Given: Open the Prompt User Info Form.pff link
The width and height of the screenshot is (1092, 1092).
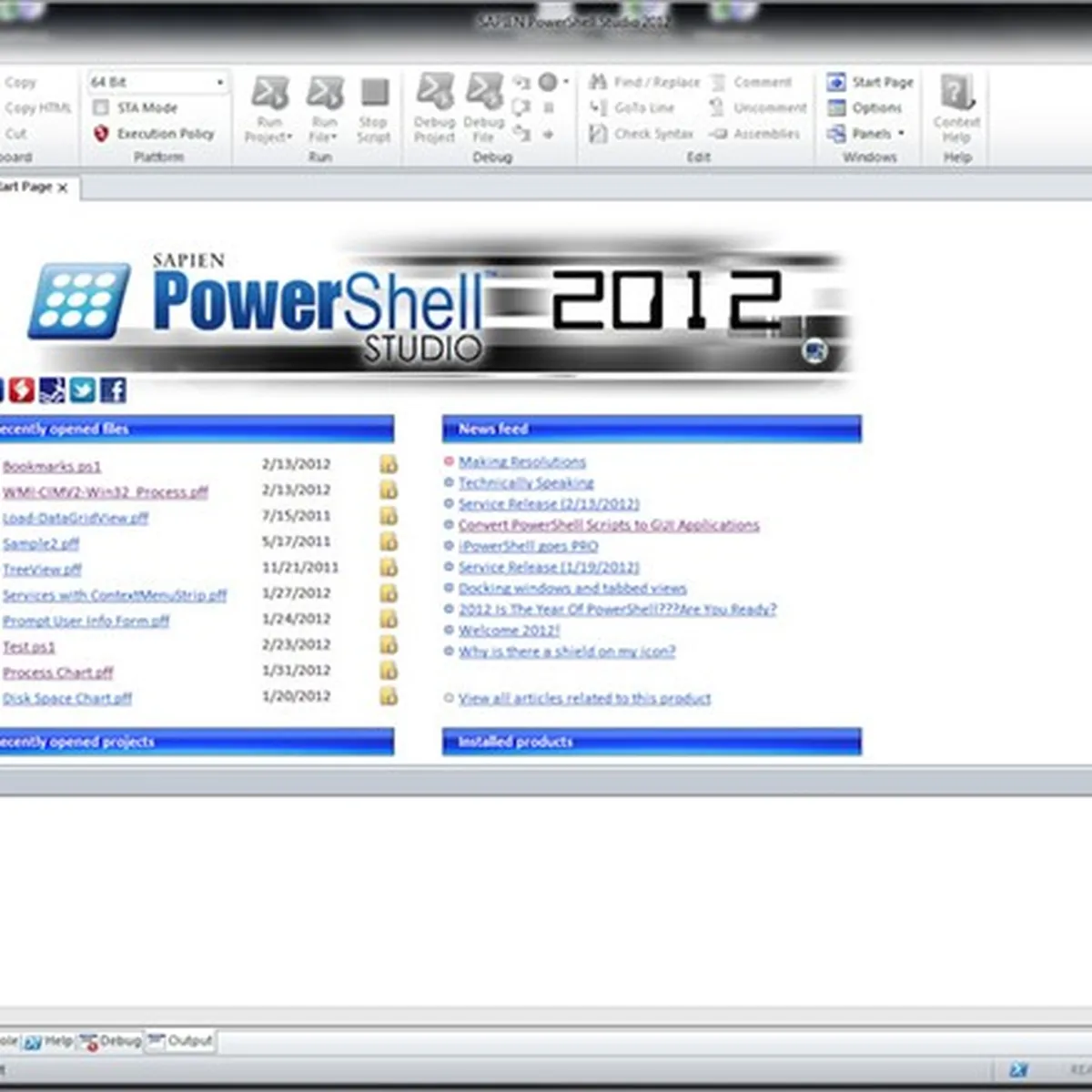Looking at the screenshot, I should (86, 621).
